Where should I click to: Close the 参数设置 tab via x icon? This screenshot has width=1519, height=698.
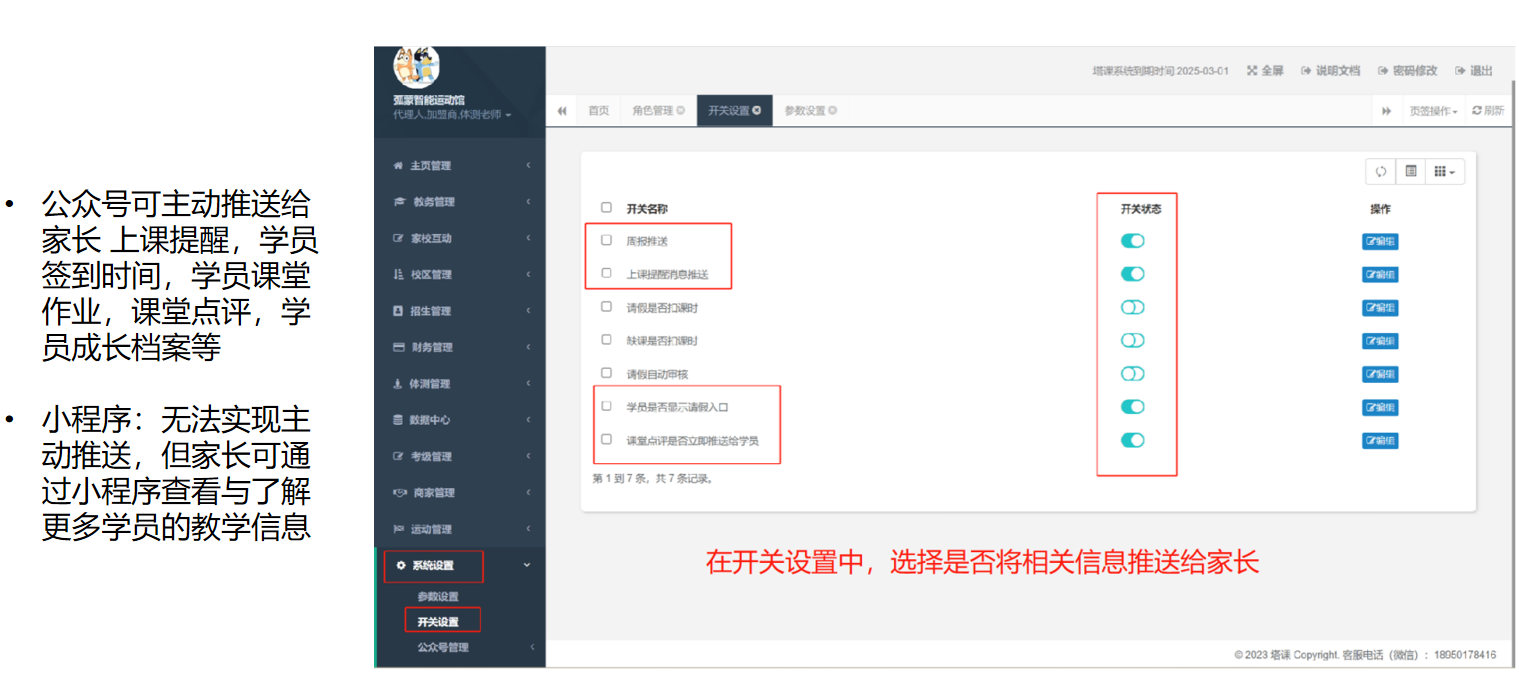pyautogui.click(x=833, y=111)
